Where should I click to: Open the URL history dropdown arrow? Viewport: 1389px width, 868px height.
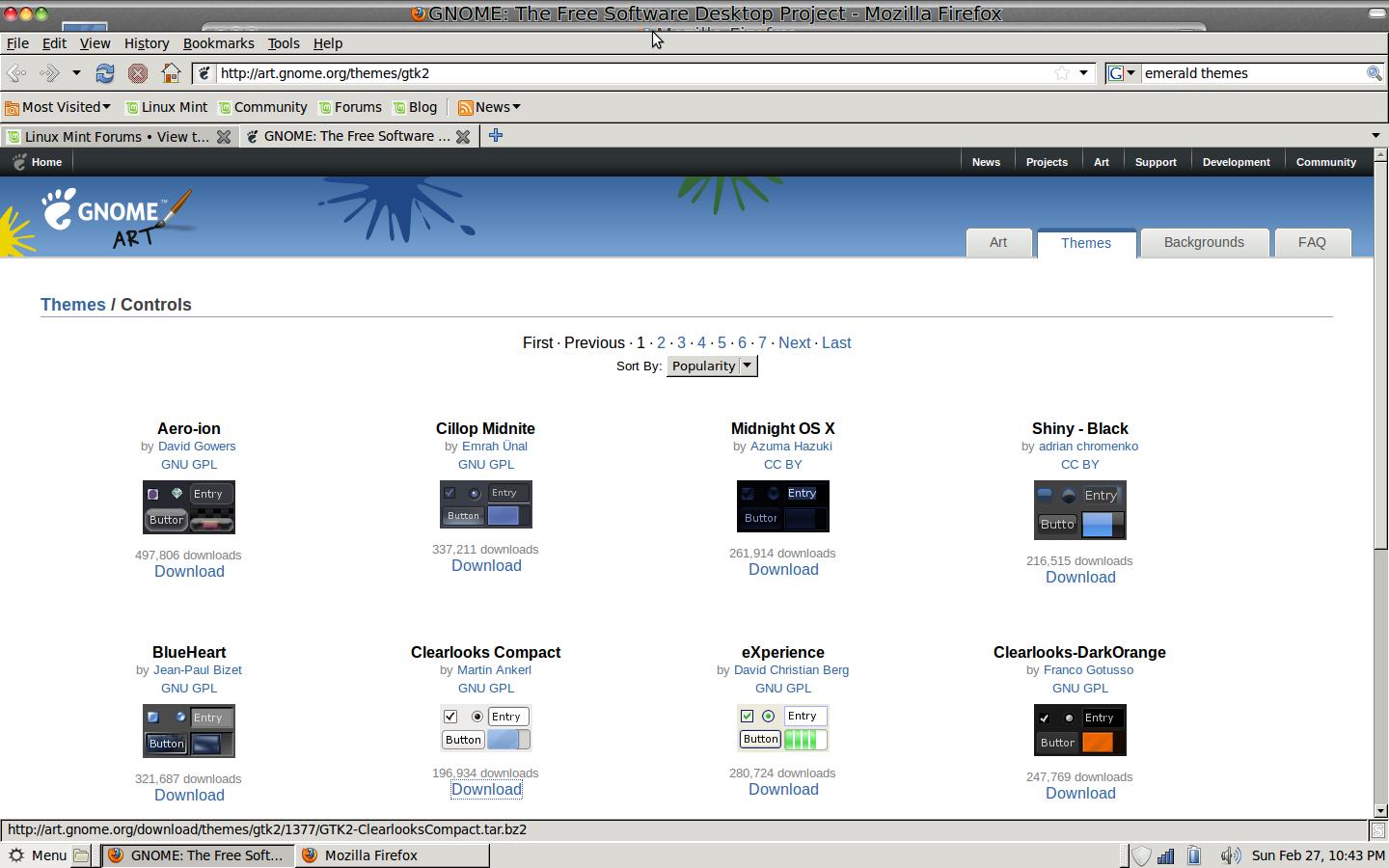(x=1083, y=73)
